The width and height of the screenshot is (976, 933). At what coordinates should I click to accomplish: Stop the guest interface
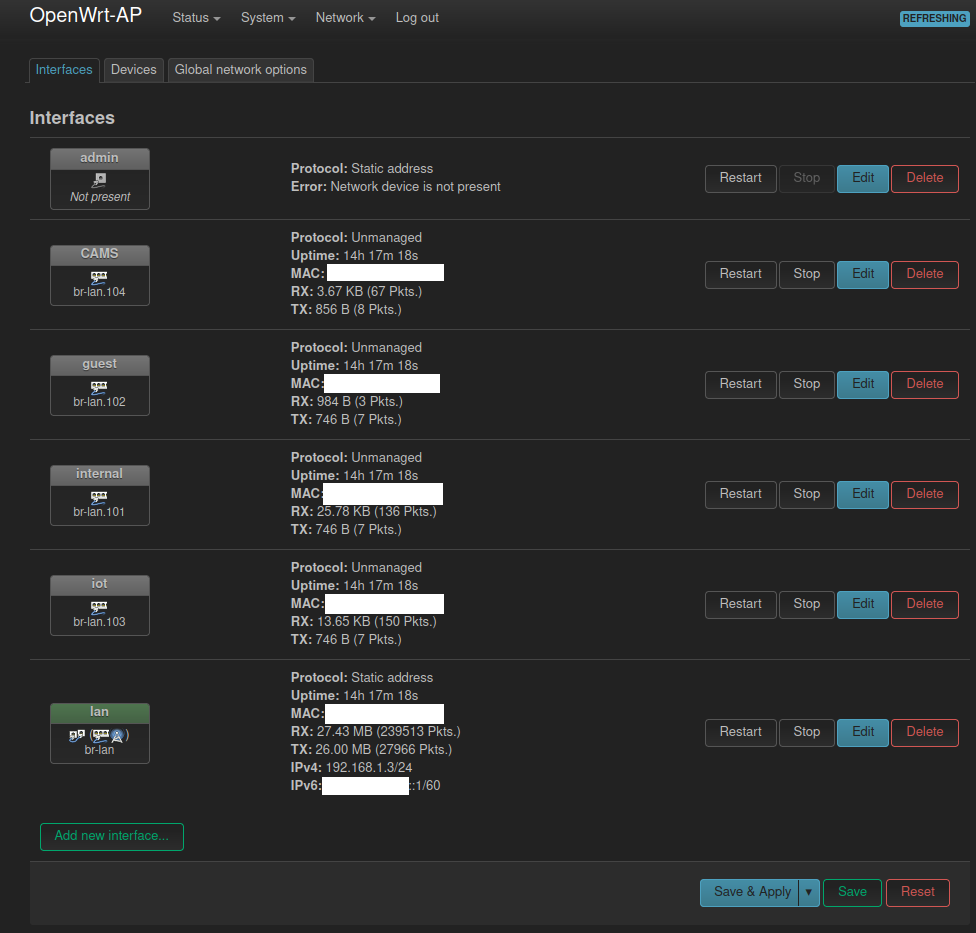click(x=807, y=385)
